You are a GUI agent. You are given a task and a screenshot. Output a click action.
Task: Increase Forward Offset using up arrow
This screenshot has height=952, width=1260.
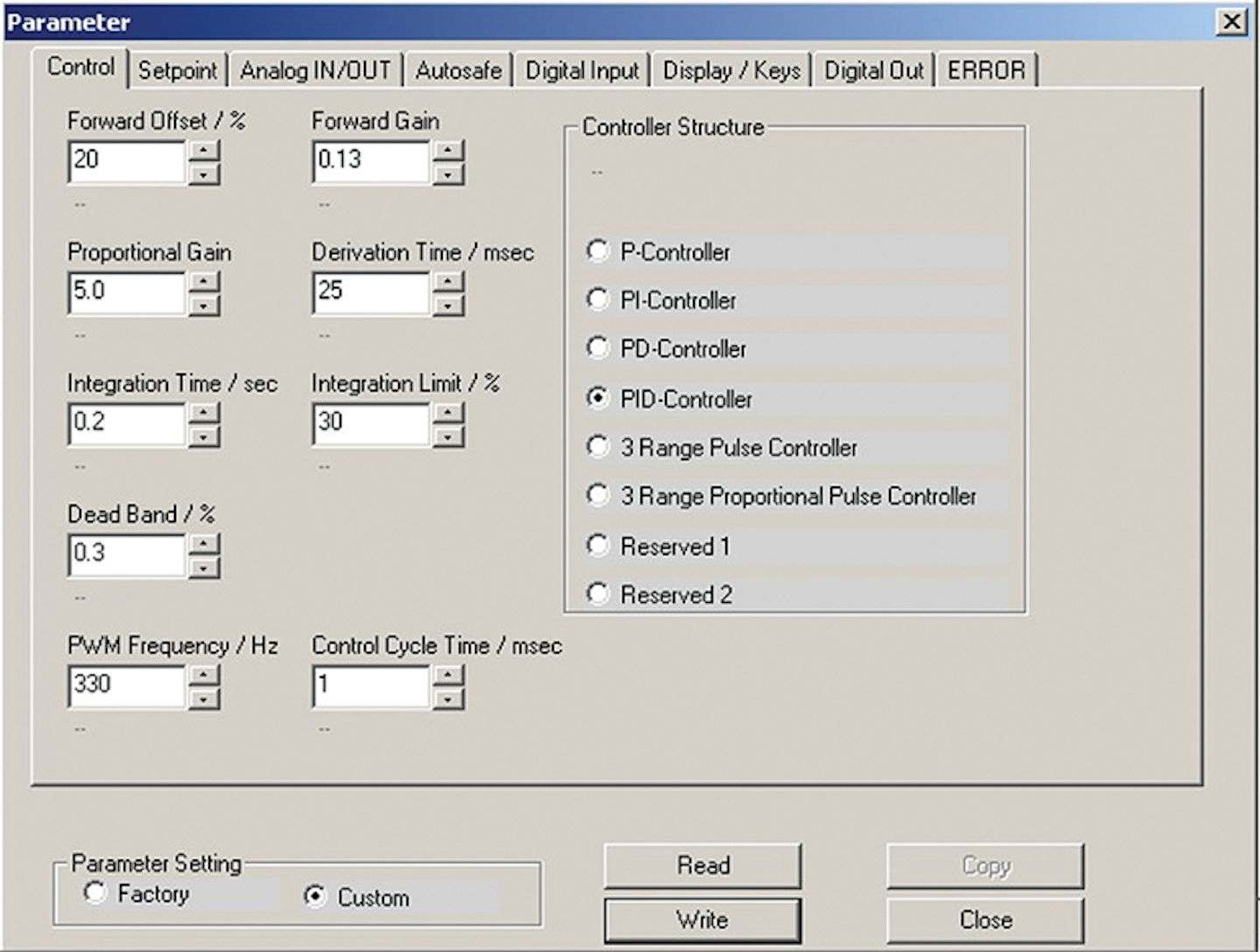point(203,151)
